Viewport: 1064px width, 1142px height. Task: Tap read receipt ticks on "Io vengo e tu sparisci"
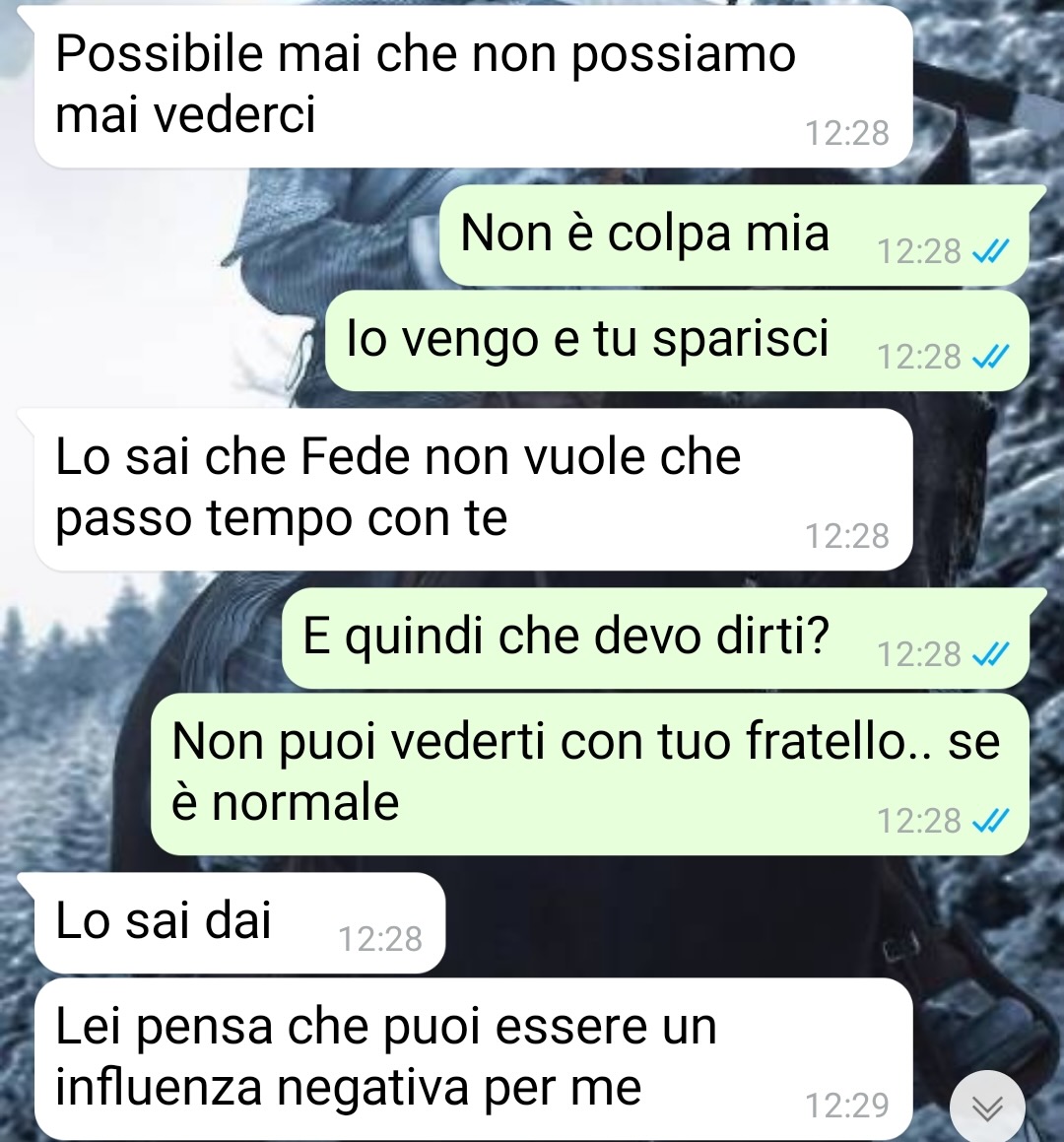point(991,357)
